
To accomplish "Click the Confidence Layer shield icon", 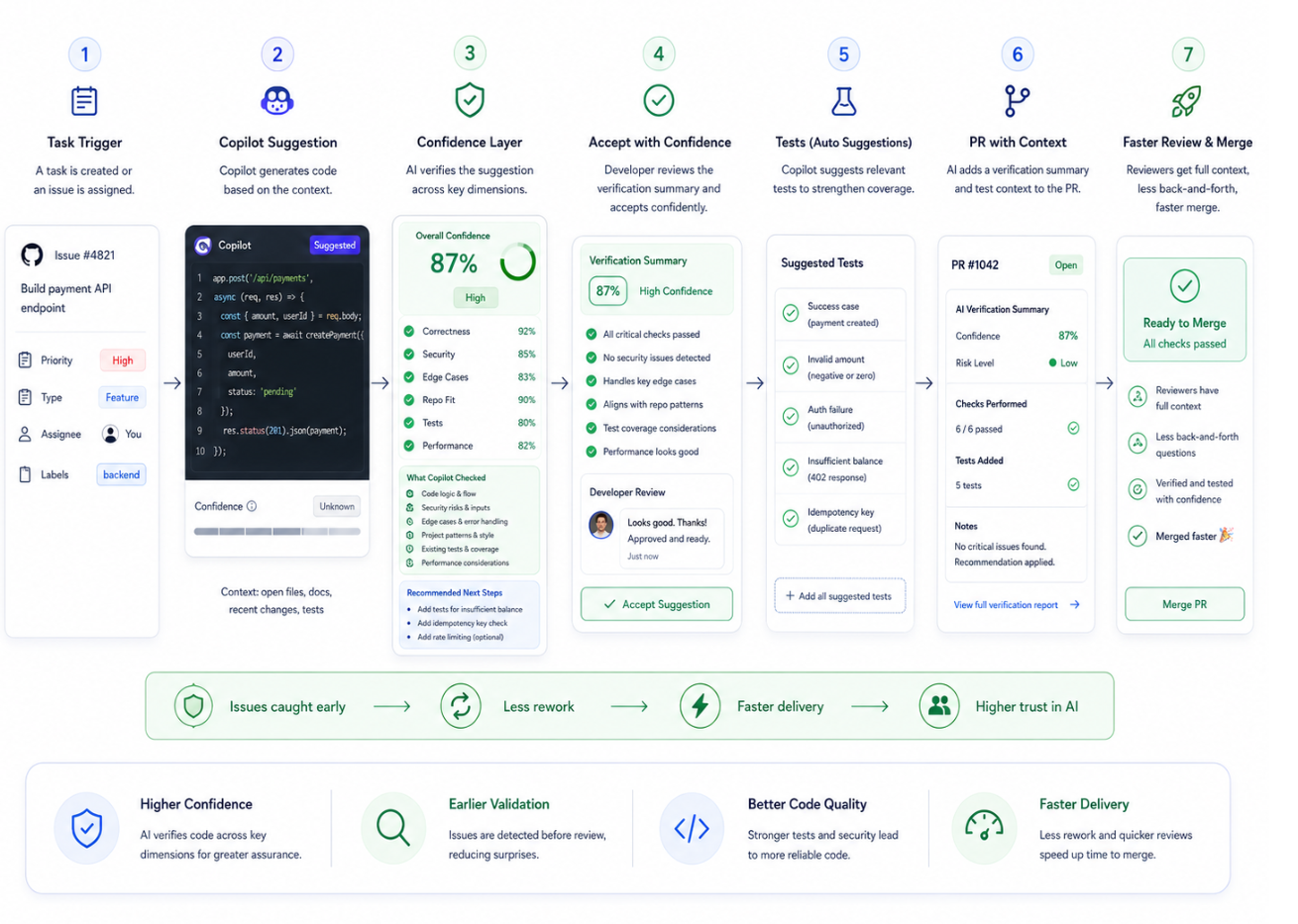I will tap(470, 100).
